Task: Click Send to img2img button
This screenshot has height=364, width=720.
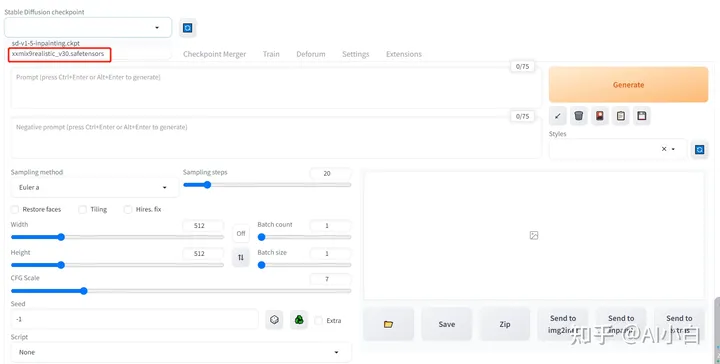Action: click(563, 324)
